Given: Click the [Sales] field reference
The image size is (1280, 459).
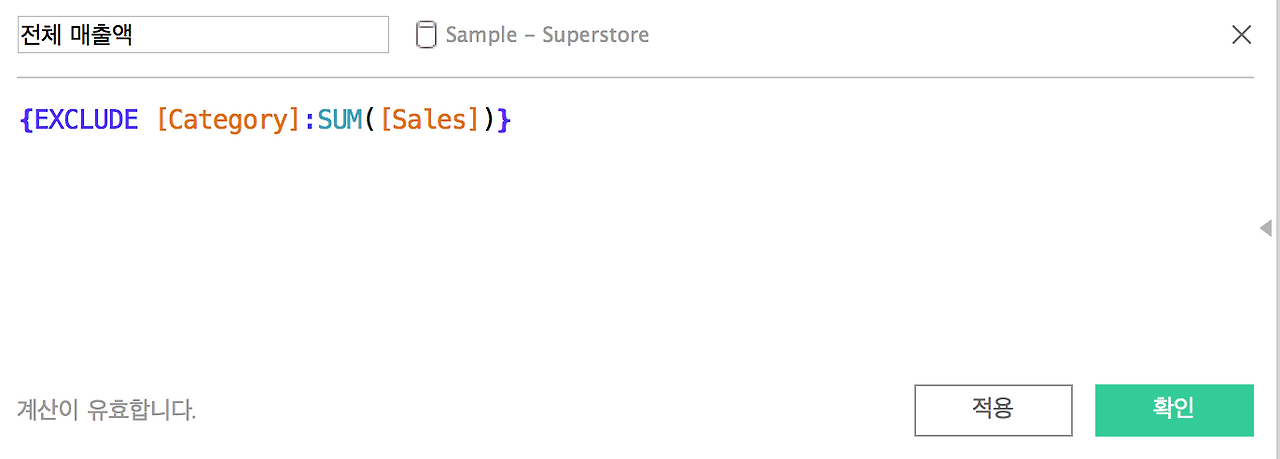Looking at the screenshot, I should [x=430, y=120].
